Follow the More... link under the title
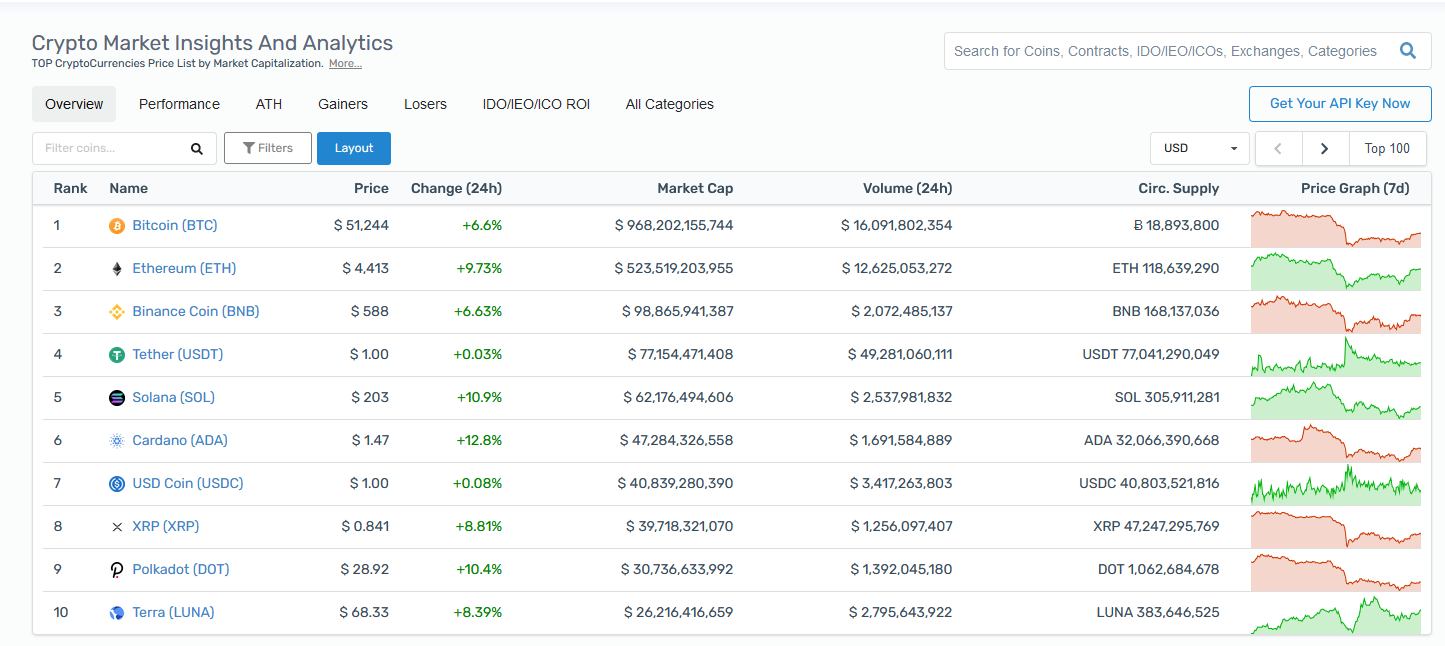Viewport: 1445px width, 646px height. point(345,64)
